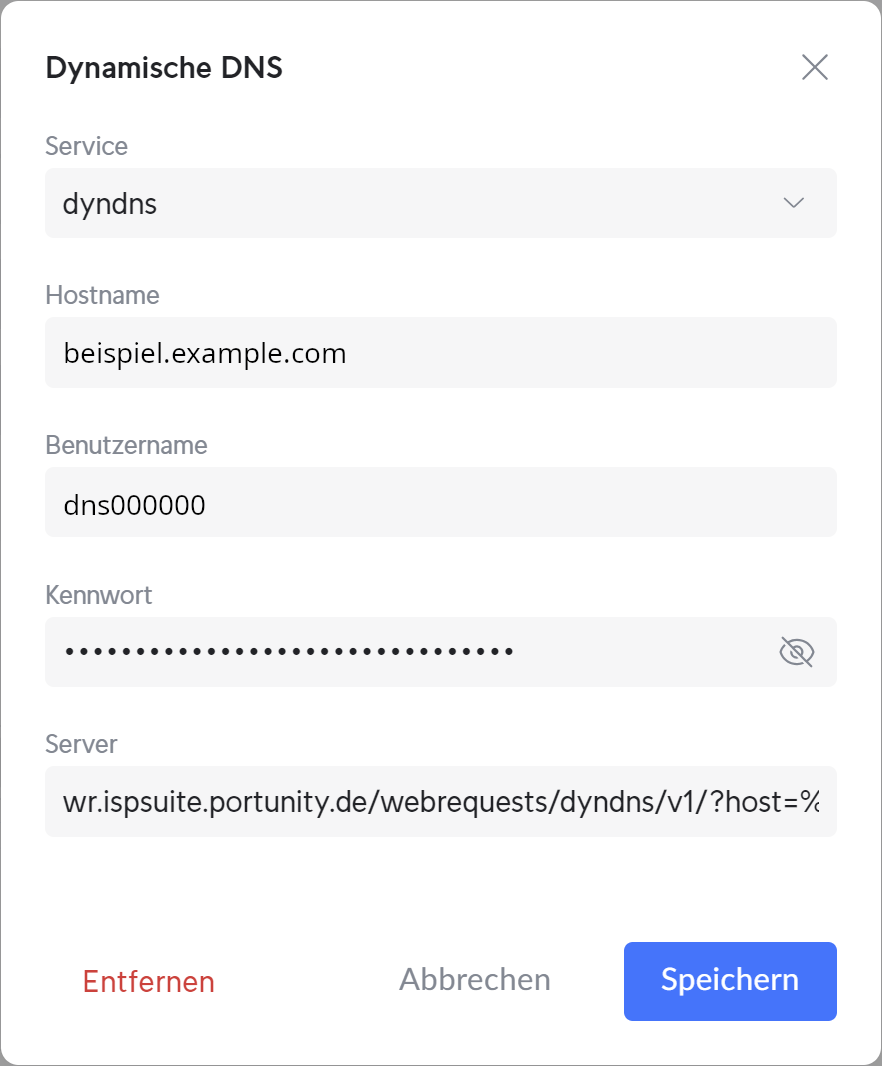Remove the entry with Entfernen
The height and width of the screenshot is (1066, 882).
[149, 982]
